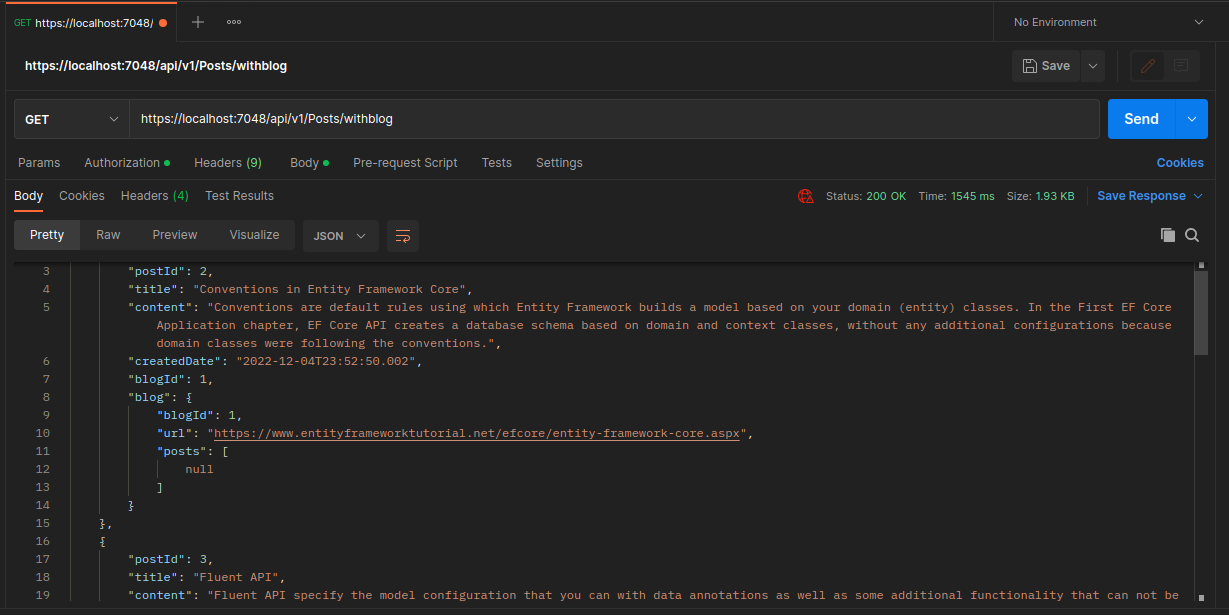Open a new request tab with plus icon
Viewport: 1229px width, 615px height.
coord(198,22)
